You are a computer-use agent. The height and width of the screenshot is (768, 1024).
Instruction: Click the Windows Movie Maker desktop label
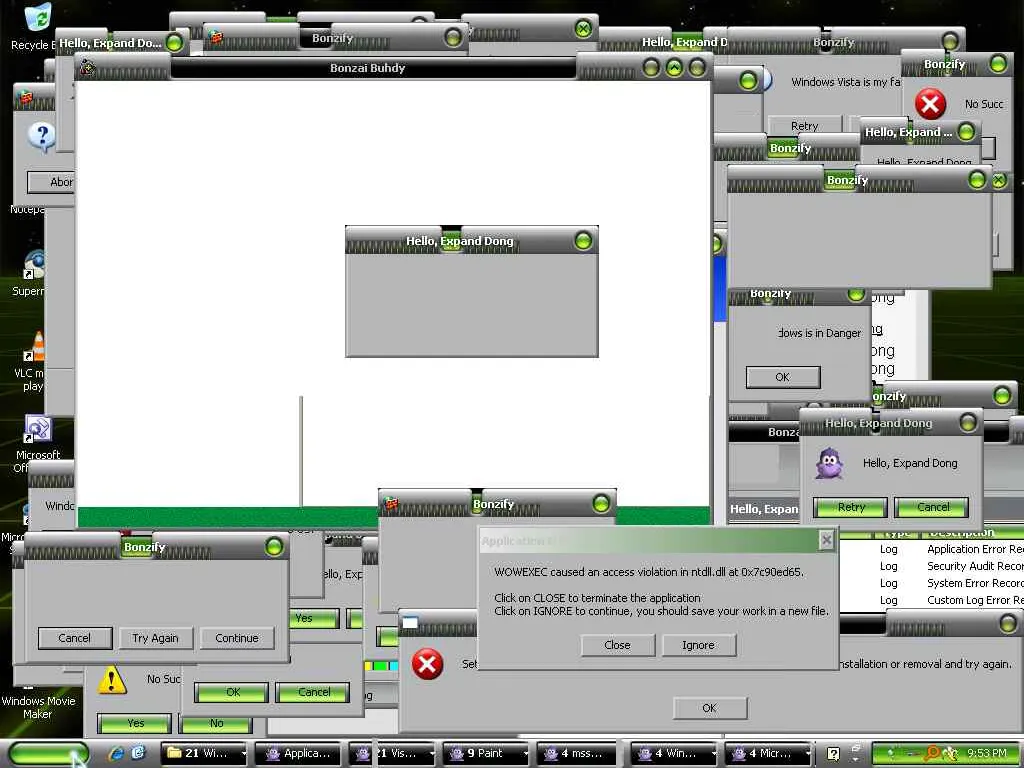(38, 707)
